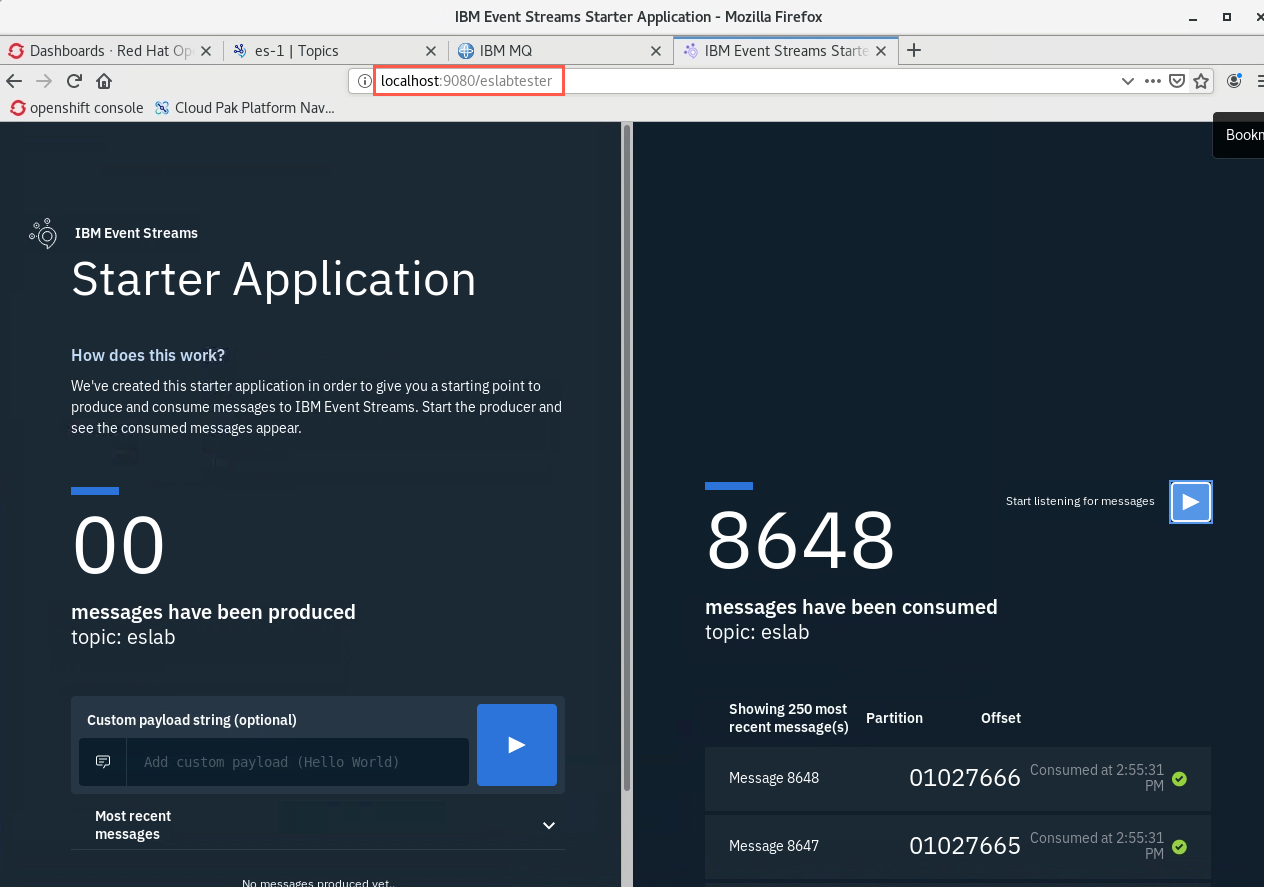Viewport: 1264px width, 887px height.
Task: Show site information for localhost
Action: pos(365,81)
